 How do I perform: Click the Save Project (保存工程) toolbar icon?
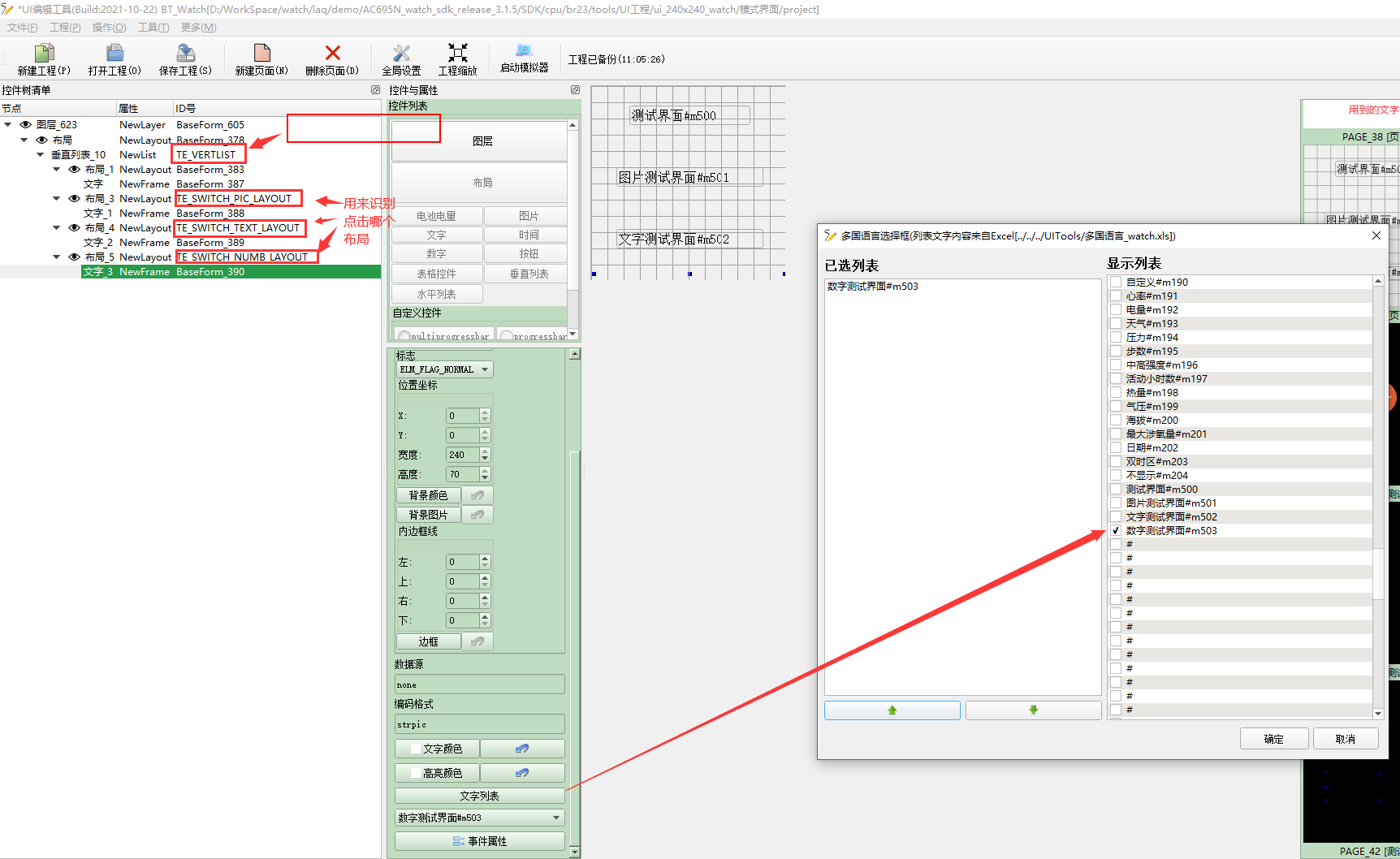[x=185, y=54]
